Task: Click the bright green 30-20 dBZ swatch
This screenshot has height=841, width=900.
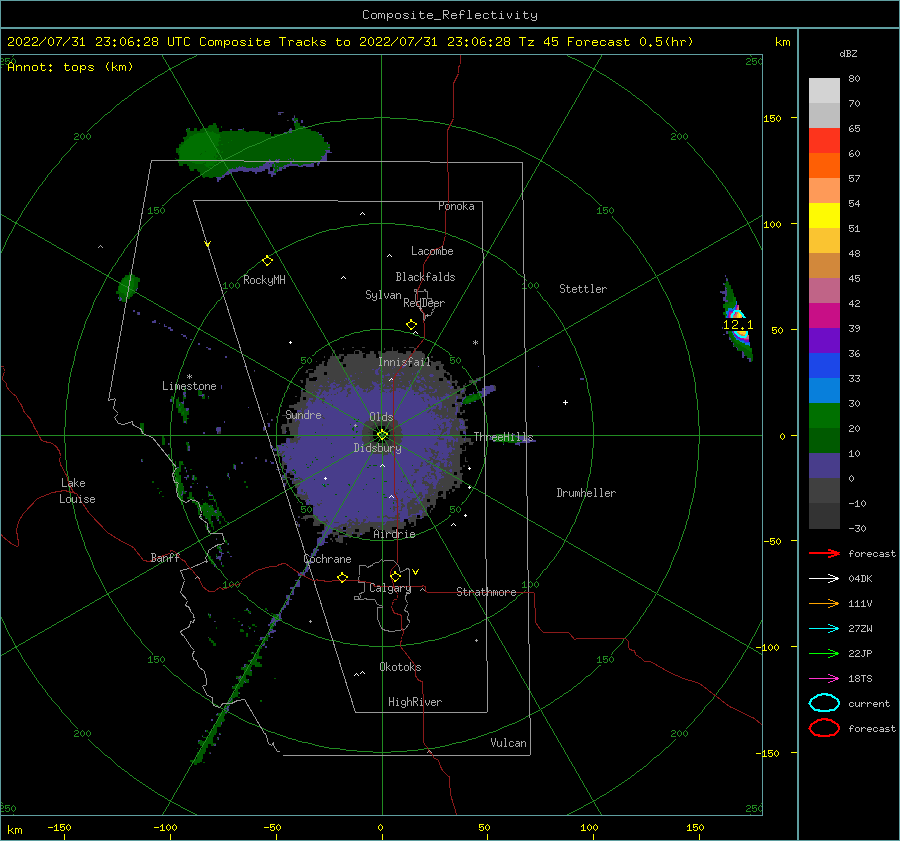Action: 824,416
